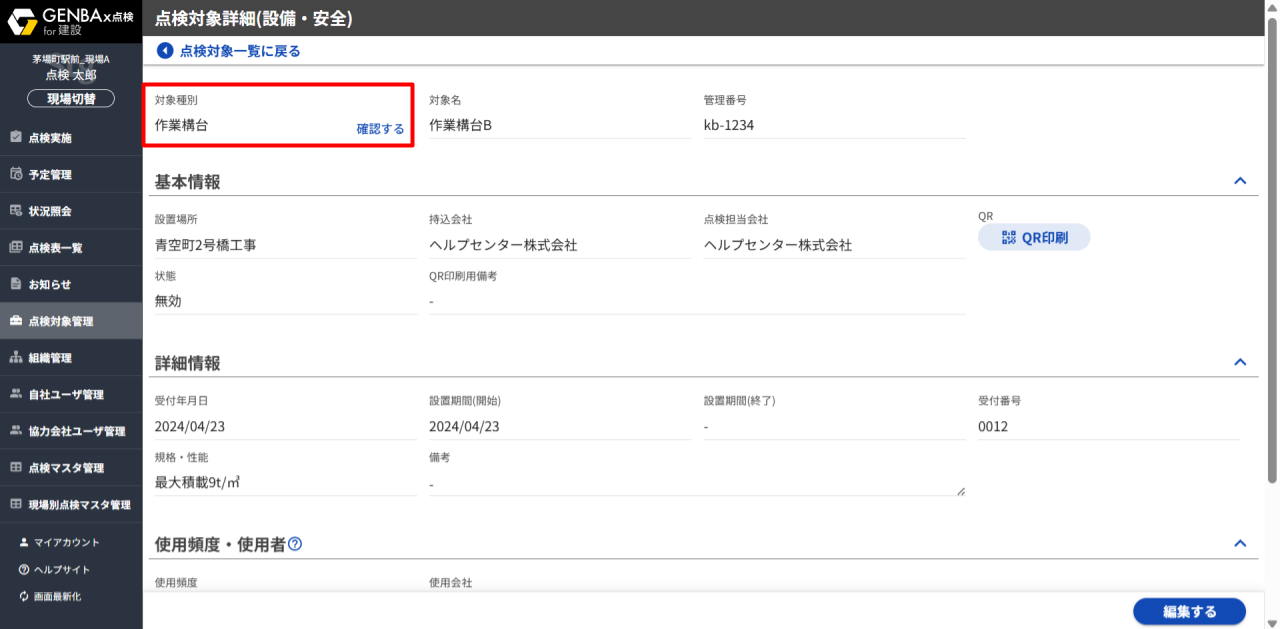The image size is (1280, 629).
Task: Click the 確認する link for 対象種別
Action: 379,130
